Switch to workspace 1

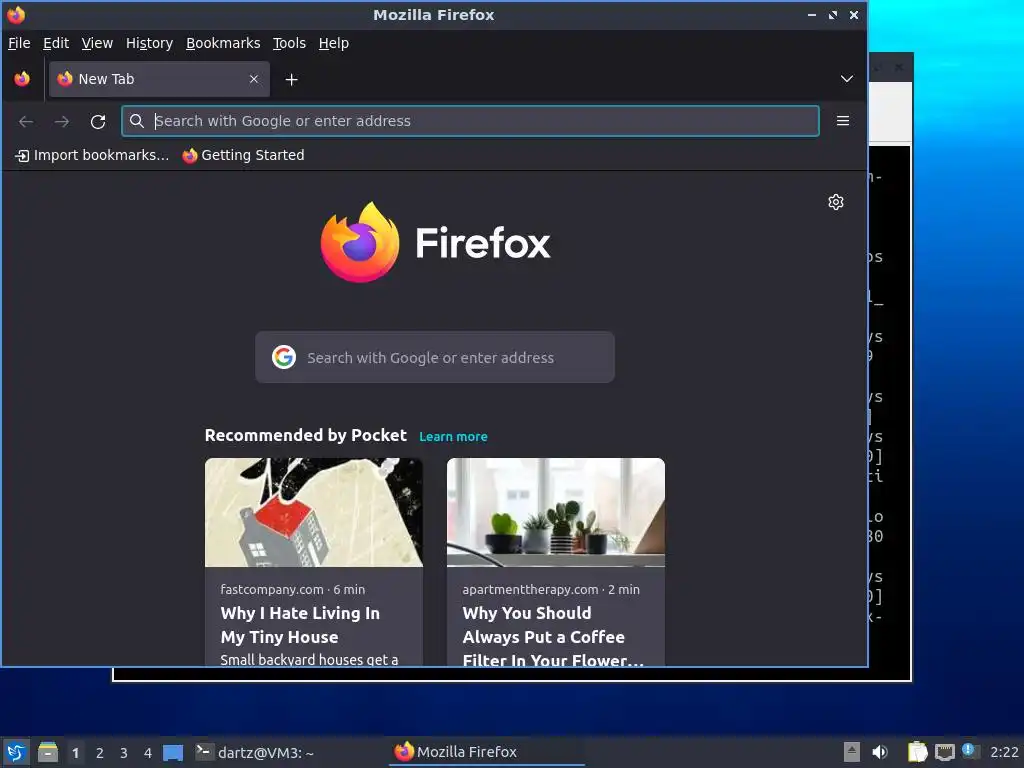76,753
